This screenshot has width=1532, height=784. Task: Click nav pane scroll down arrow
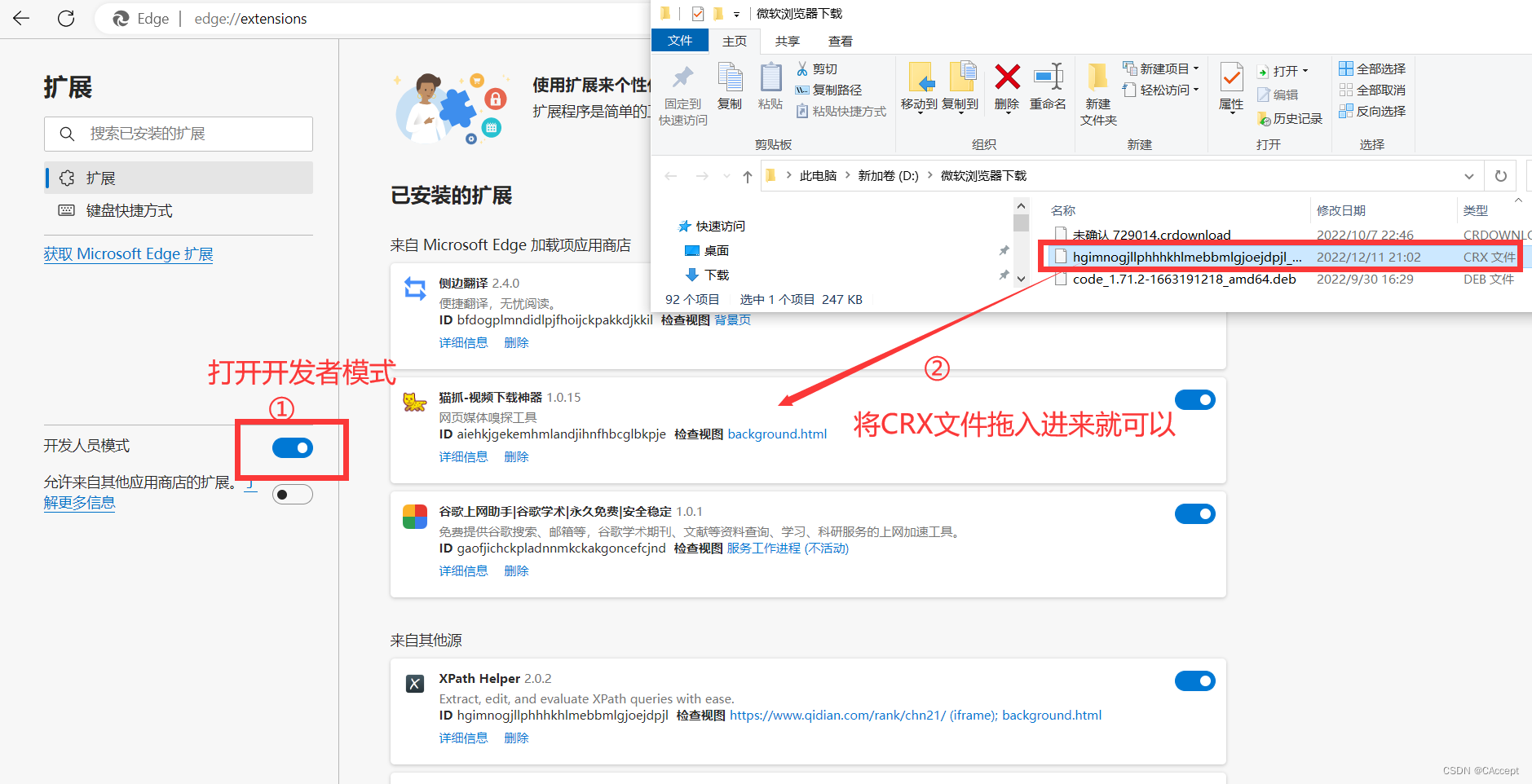coord(1021,278)
